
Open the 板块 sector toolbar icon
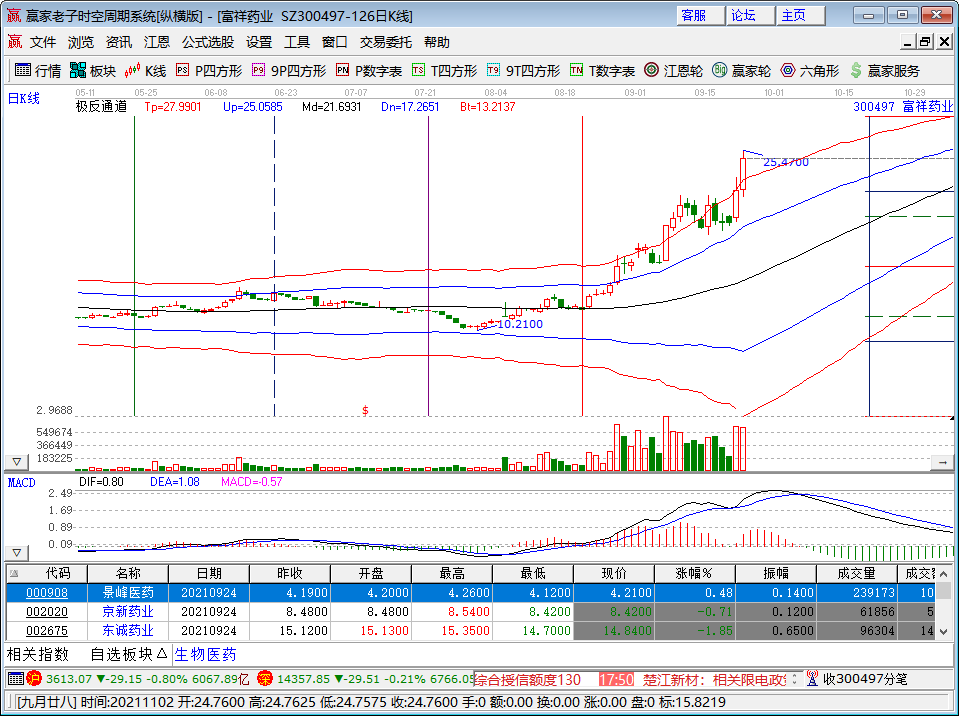pos(93,71)
